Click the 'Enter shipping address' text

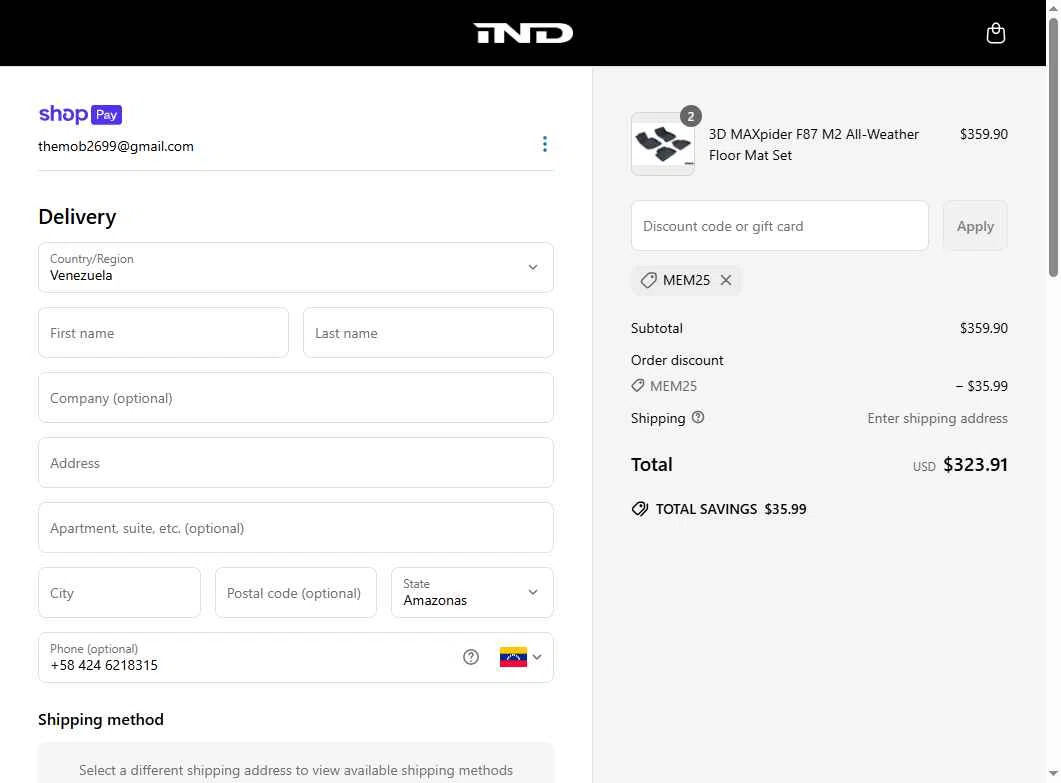tap(937, 418)
